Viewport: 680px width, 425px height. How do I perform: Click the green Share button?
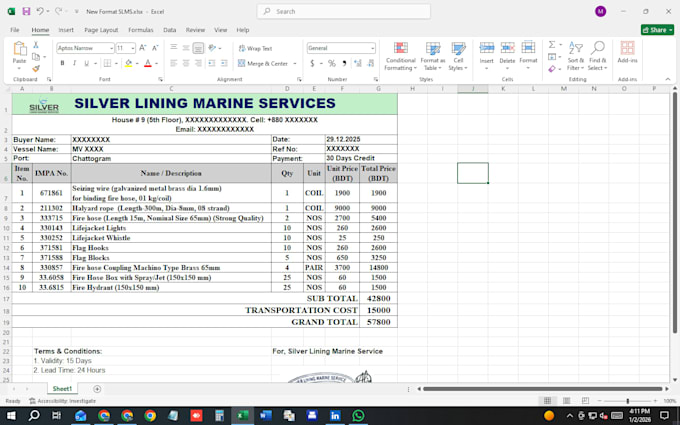pos(657,30)
